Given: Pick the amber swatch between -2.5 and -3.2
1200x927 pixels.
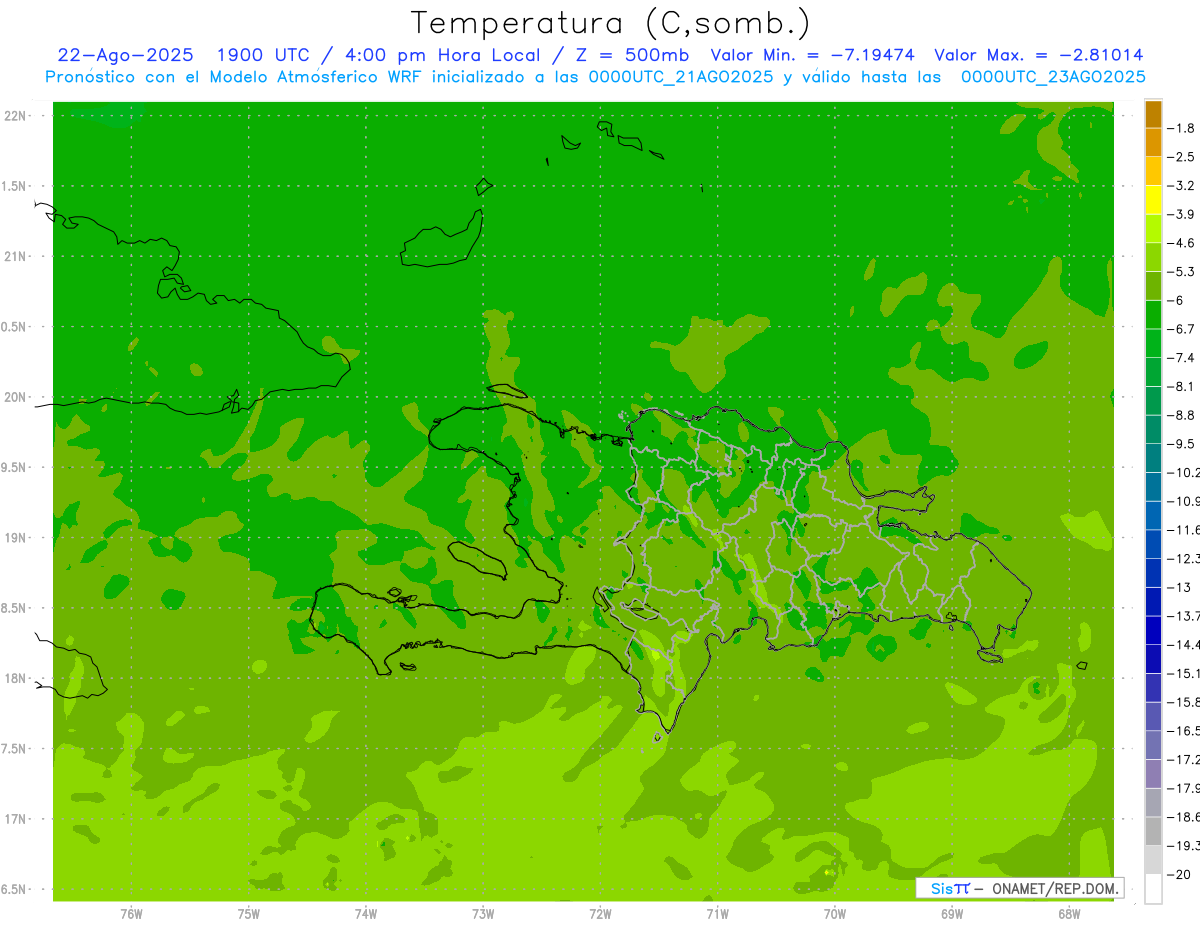Looking at the screenshot, I should click(x=1153, y=171).
